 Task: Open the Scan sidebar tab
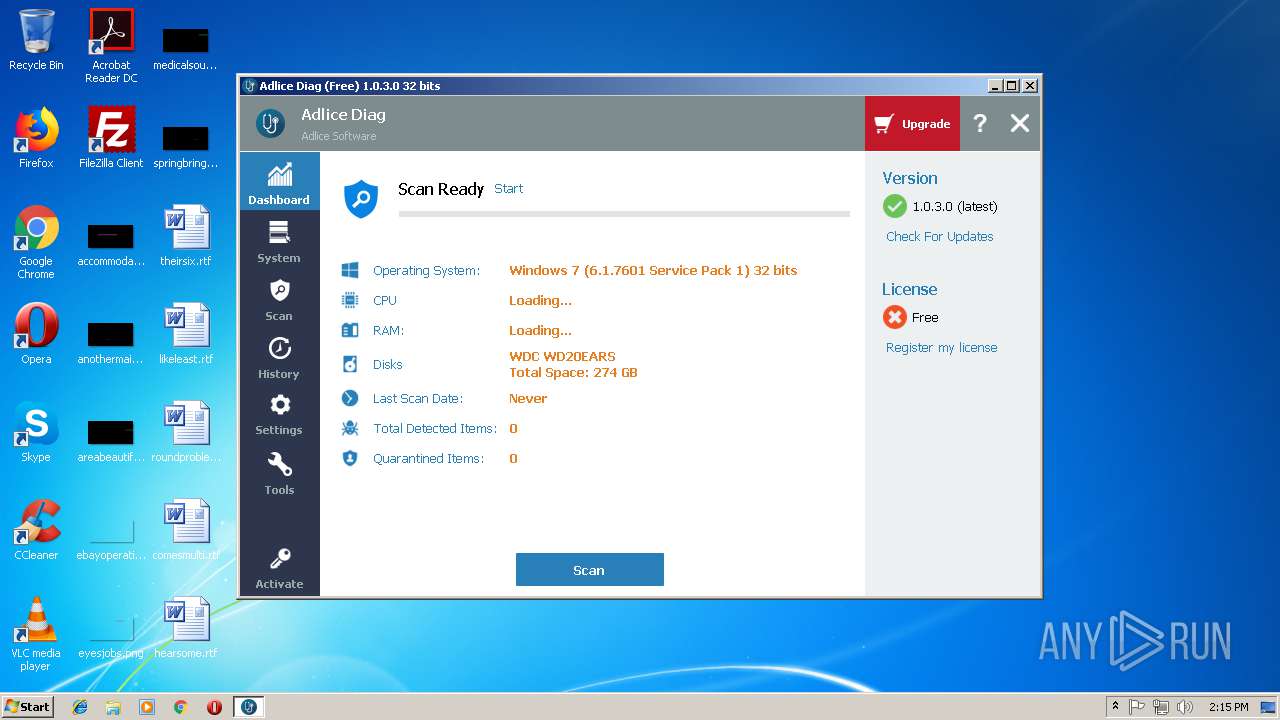click(279, 299)
